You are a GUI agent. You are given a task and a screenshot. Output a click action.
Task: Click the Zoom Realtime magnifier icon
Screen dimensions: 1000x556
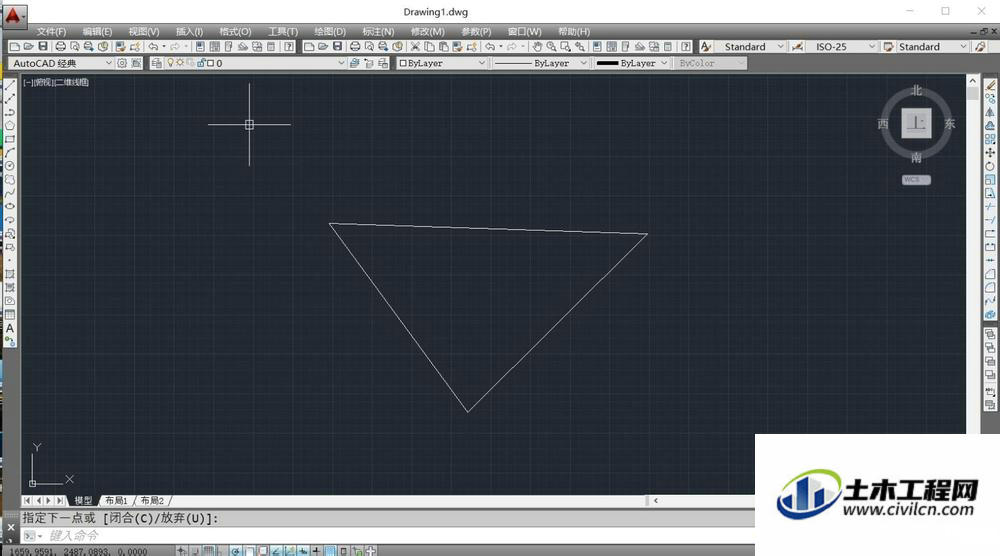pos(551,47)
